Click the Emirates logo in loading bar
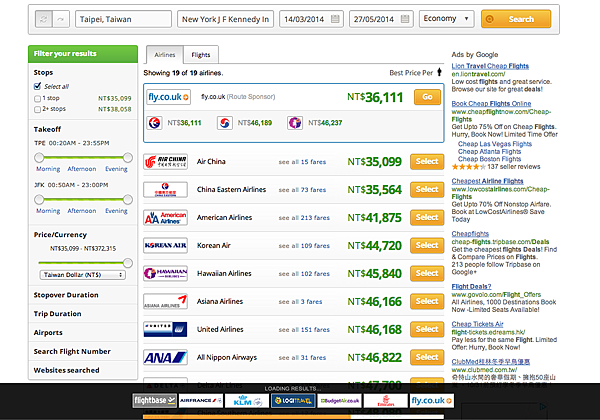This screenshot has height=420, width=600. (385, 400)
